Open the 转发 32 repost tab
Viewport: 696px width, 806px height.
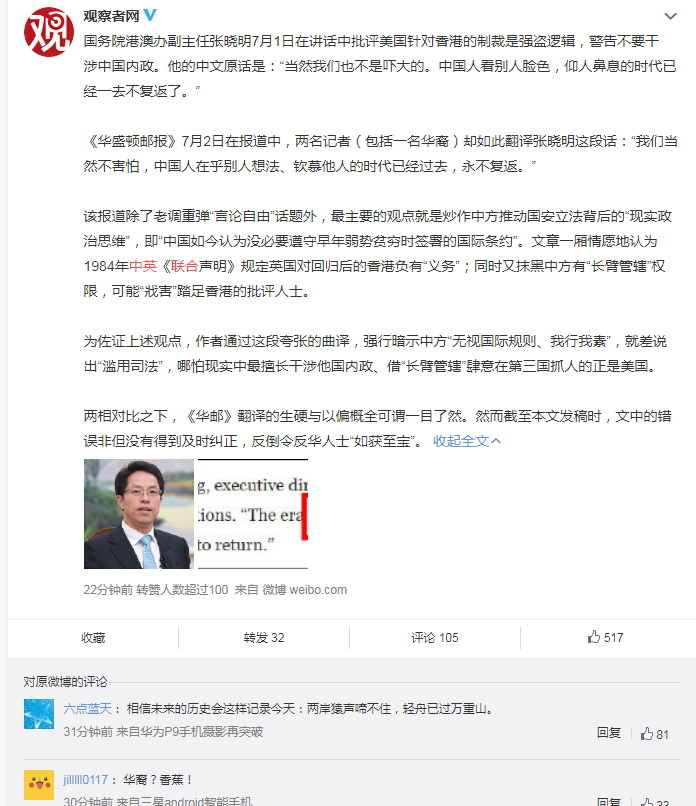point(264,638)
